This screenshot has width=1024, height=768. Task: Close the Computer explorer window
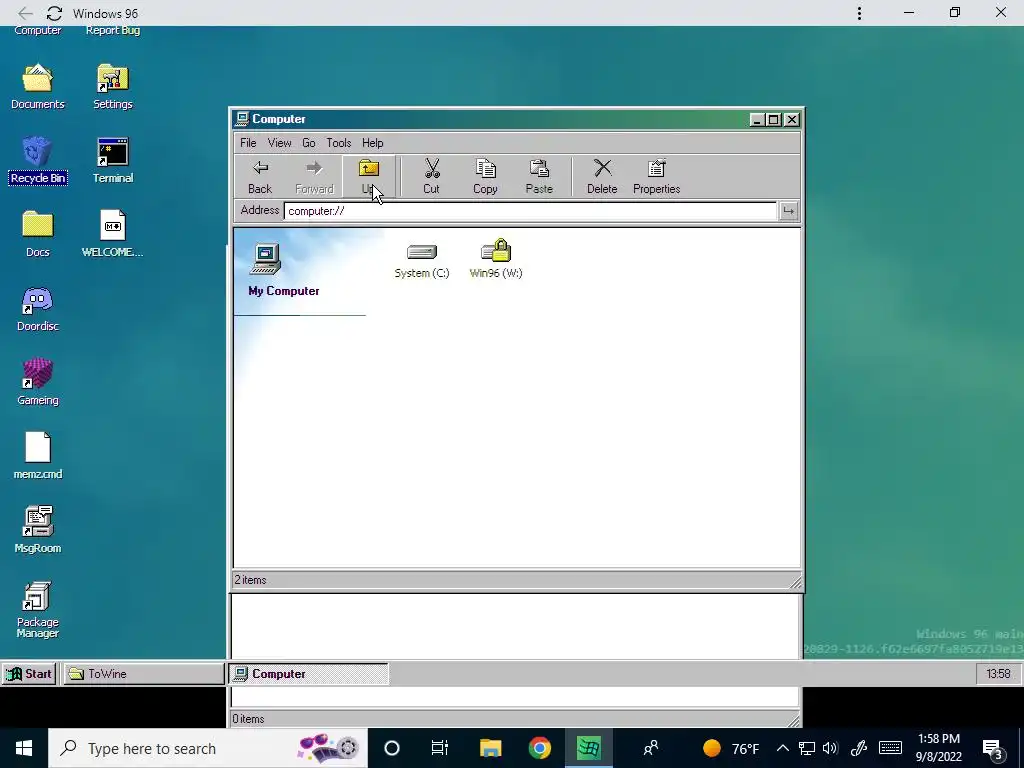point(792,120)
